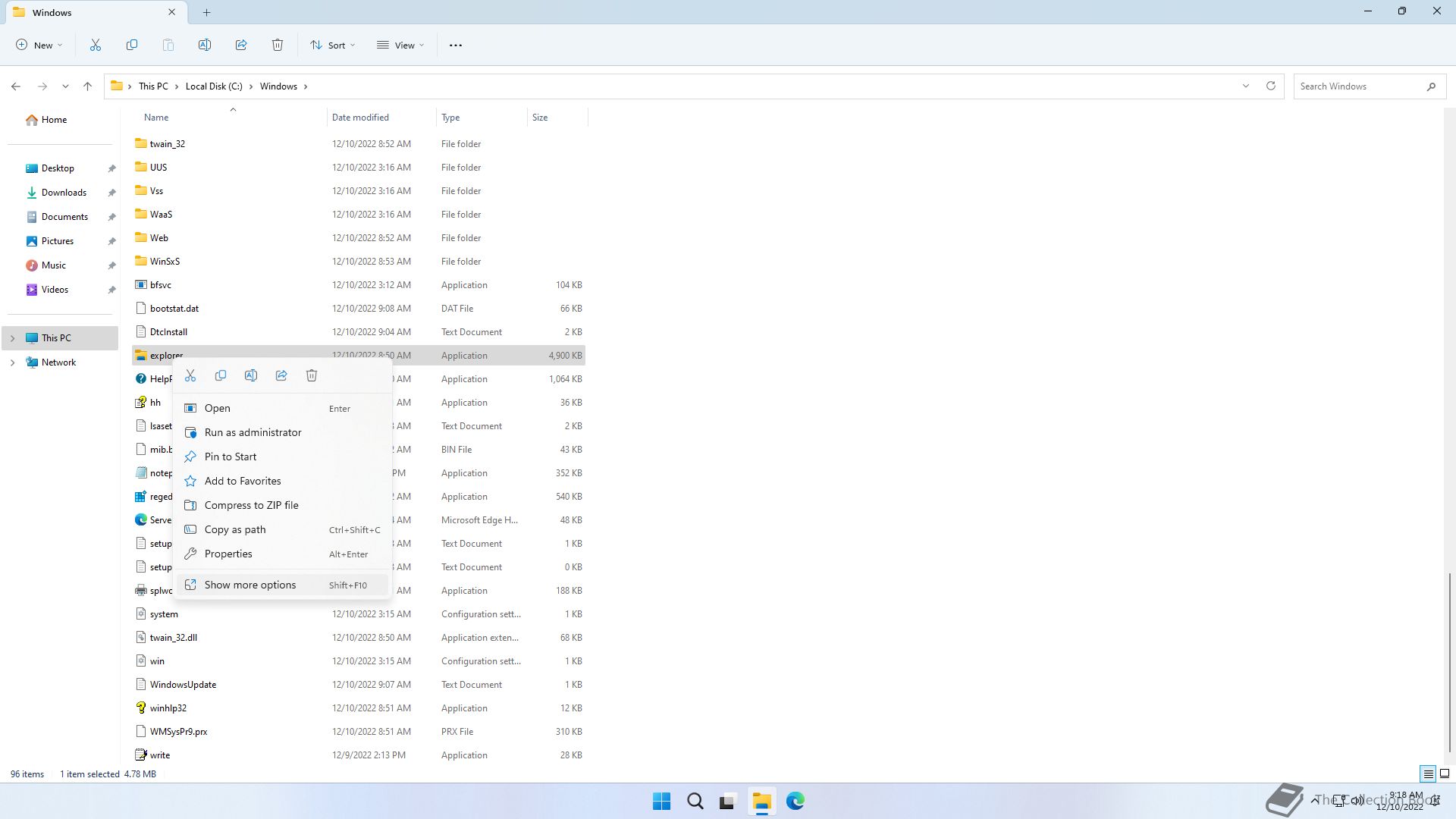The height and width of the screenshot is (819, 1456).
Task: Click the New button in the toolbar
Action: 39,45
